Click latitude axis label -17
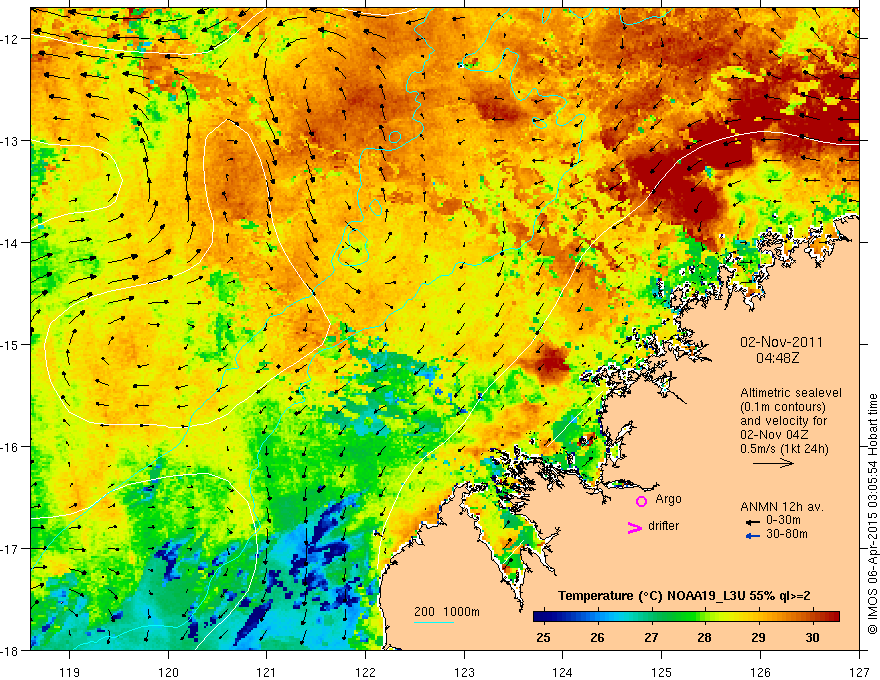 tap(11, 548)
